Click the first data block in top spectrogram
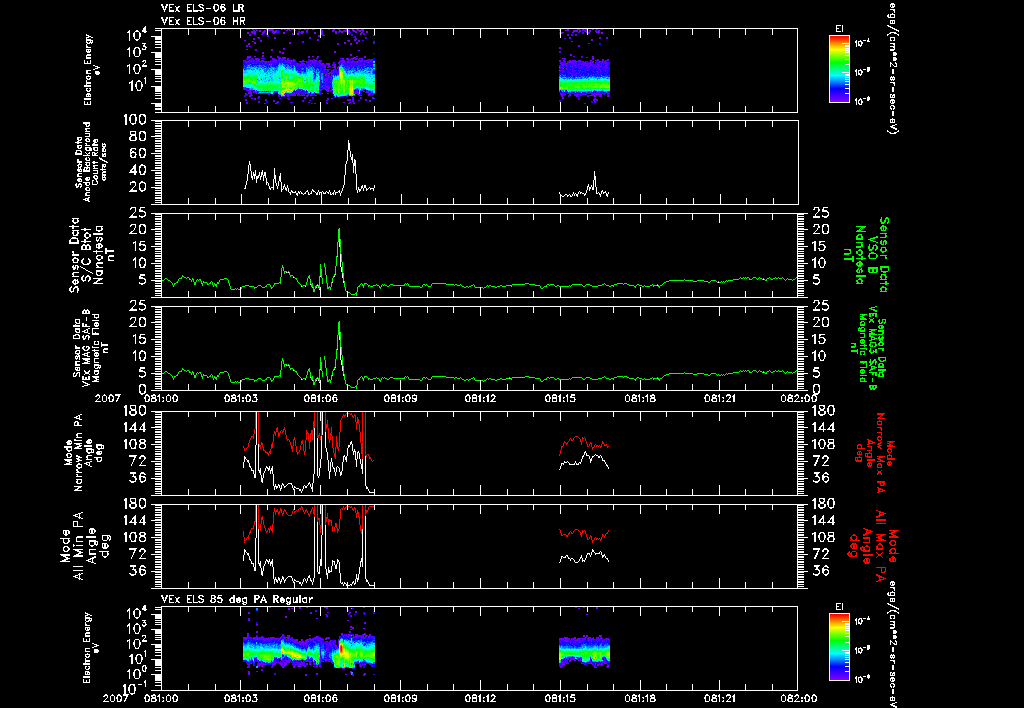The height and width of the screenshot is (708, 1024). 309,67
